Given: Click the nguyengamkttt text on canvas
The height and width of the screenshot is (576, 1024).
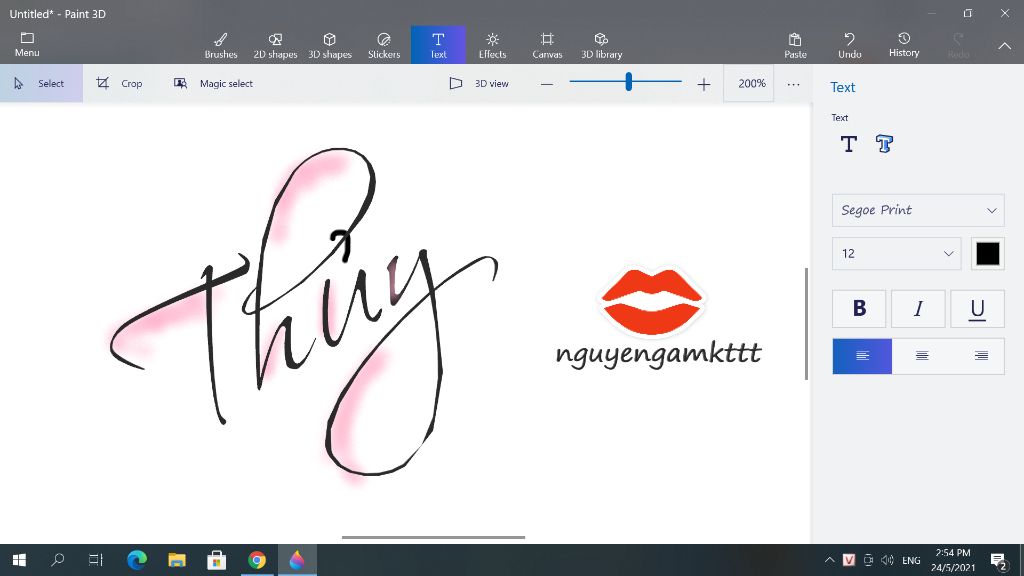Looking at the screenshot, I should click(658, 354).
